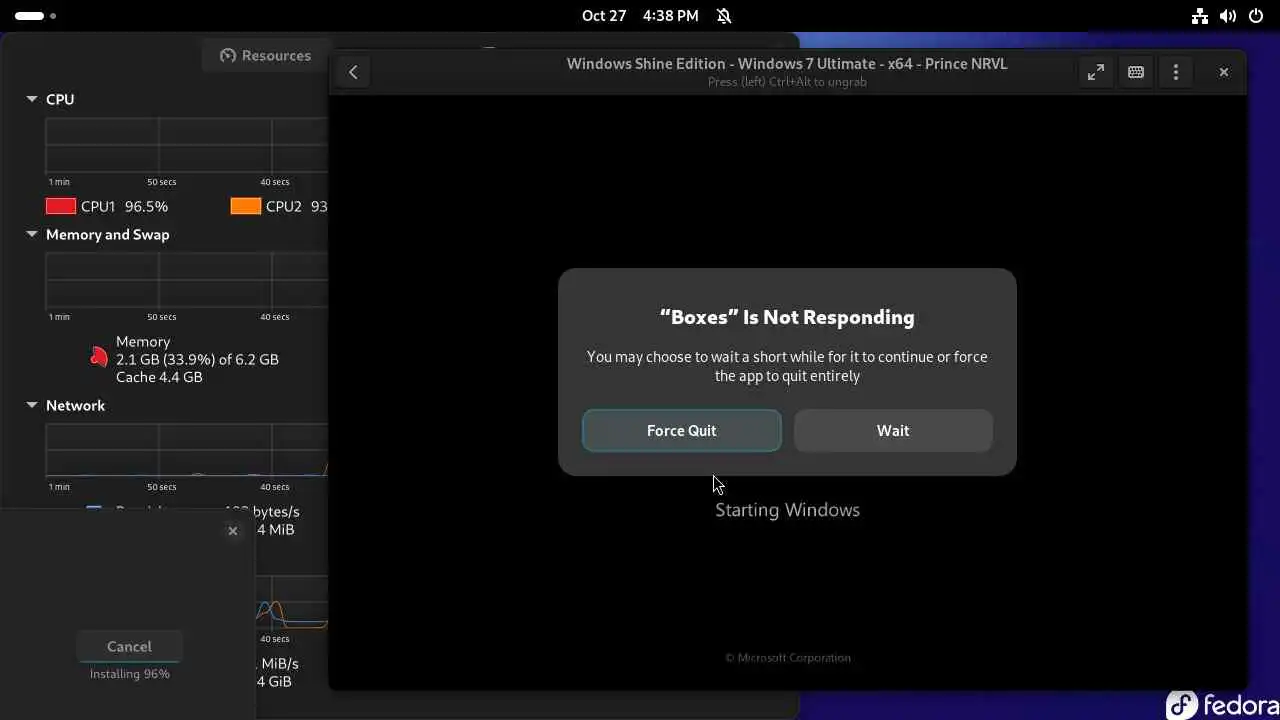The width and height of the screenshot is (1280, 720).
Task: Pick the CPU1 red color swatch
Action: (61, 206)
